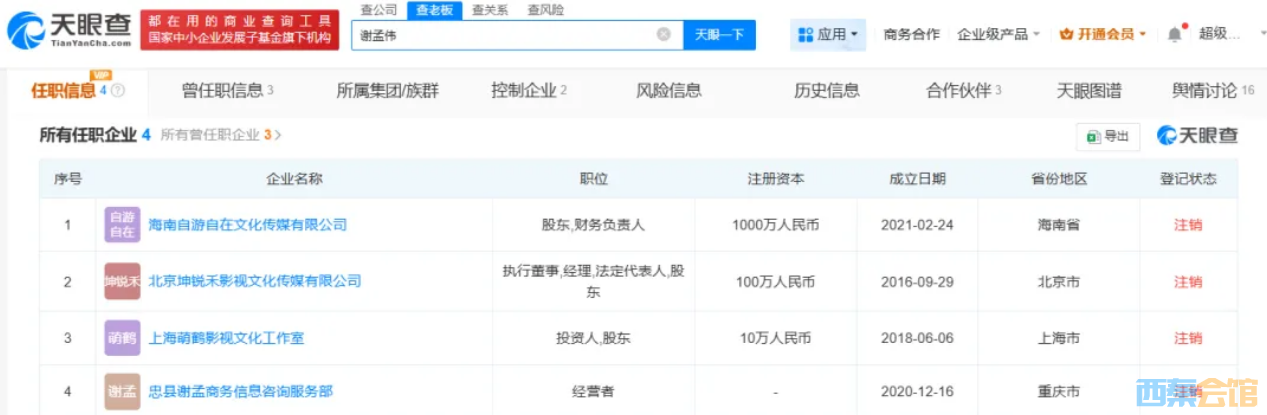Click the date 2021-02-24
The image size is (1267, 415).
917,225
